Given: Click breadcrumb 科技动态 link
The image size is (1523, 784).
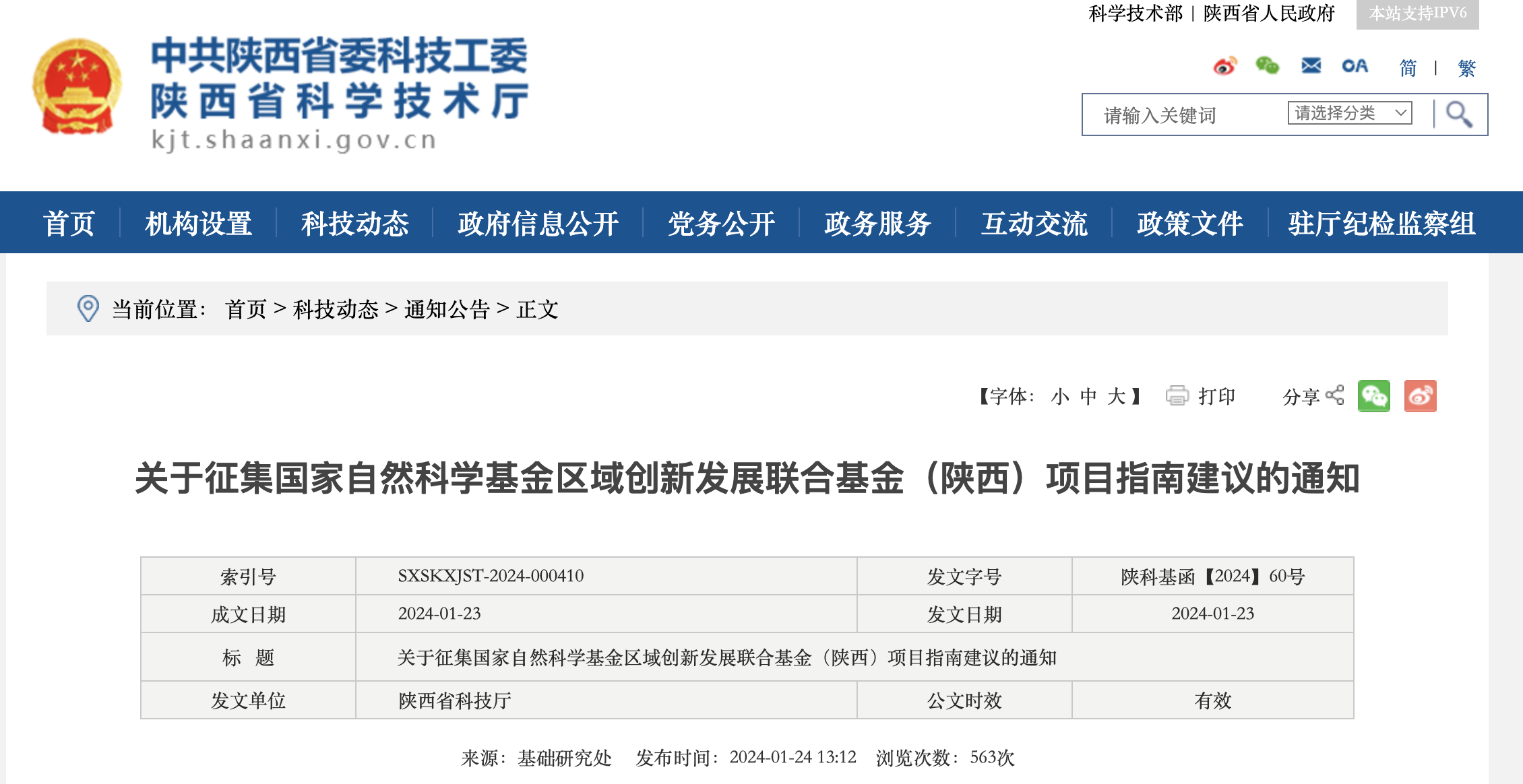Looking at the screenshot, I should tap(336, 309).
